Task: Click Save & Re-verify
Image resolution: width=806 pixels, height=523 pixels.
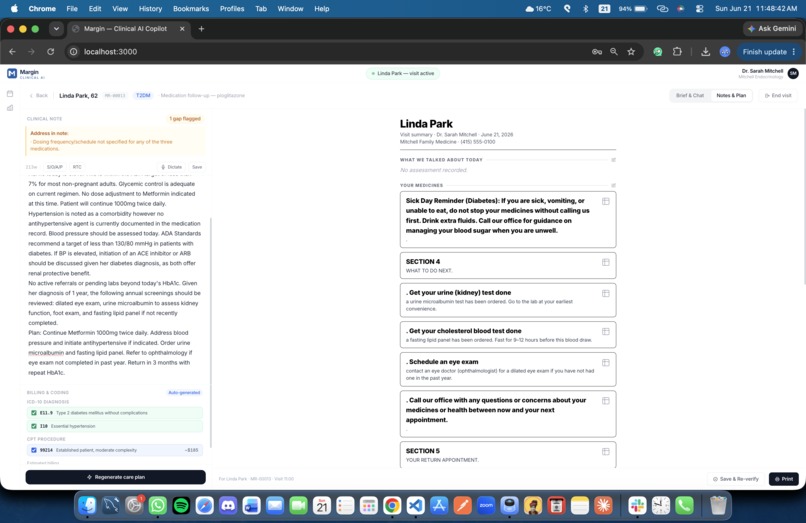Action: point(736,479)
